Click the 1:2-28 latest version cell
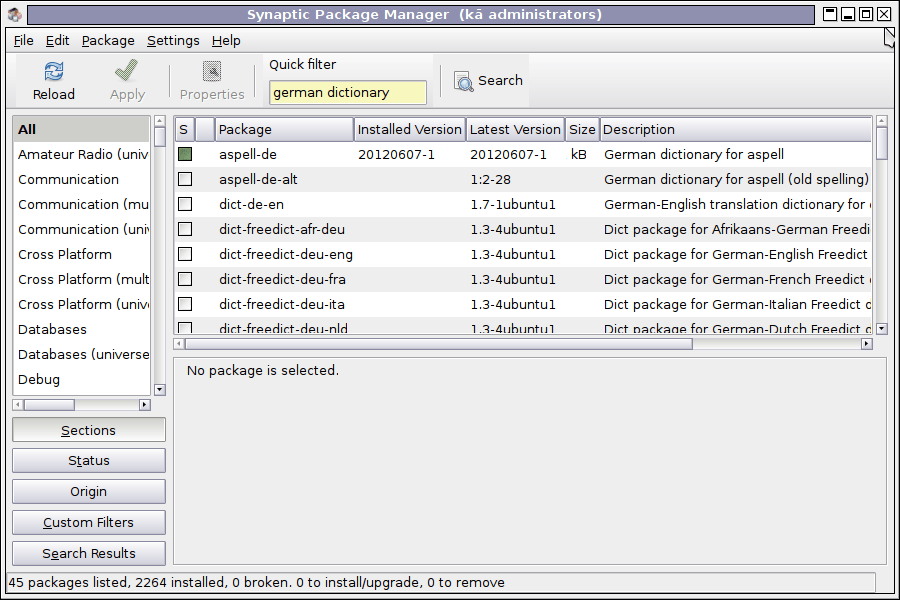Viewport: 900px width, 600px height. (491, 180)
